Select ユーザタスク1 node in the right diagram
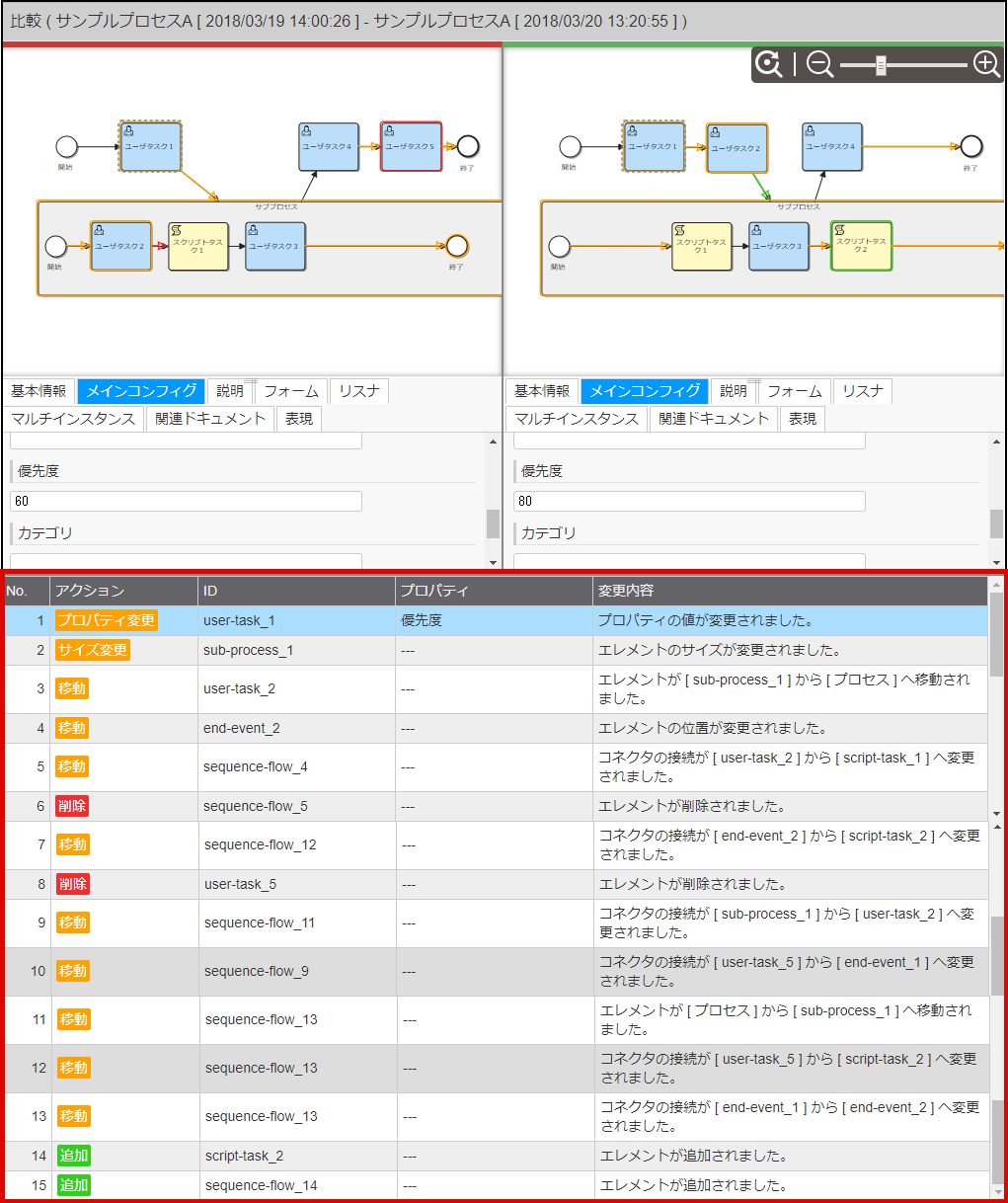Viewport: 1008px width, 1203px height. tap(654, 146)
